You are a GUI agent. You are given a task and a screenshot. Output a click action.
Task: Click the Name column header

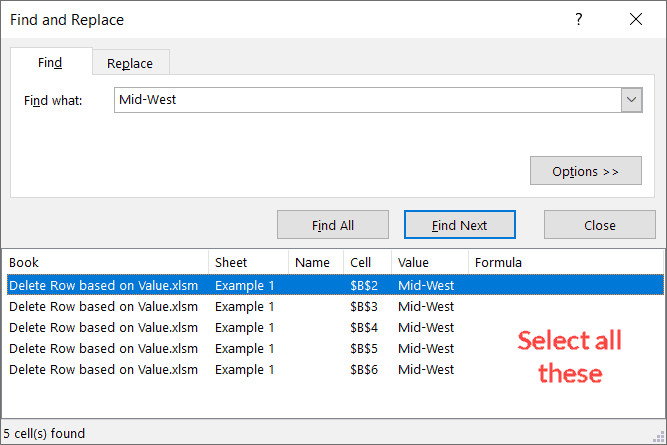tap(315, 262)
